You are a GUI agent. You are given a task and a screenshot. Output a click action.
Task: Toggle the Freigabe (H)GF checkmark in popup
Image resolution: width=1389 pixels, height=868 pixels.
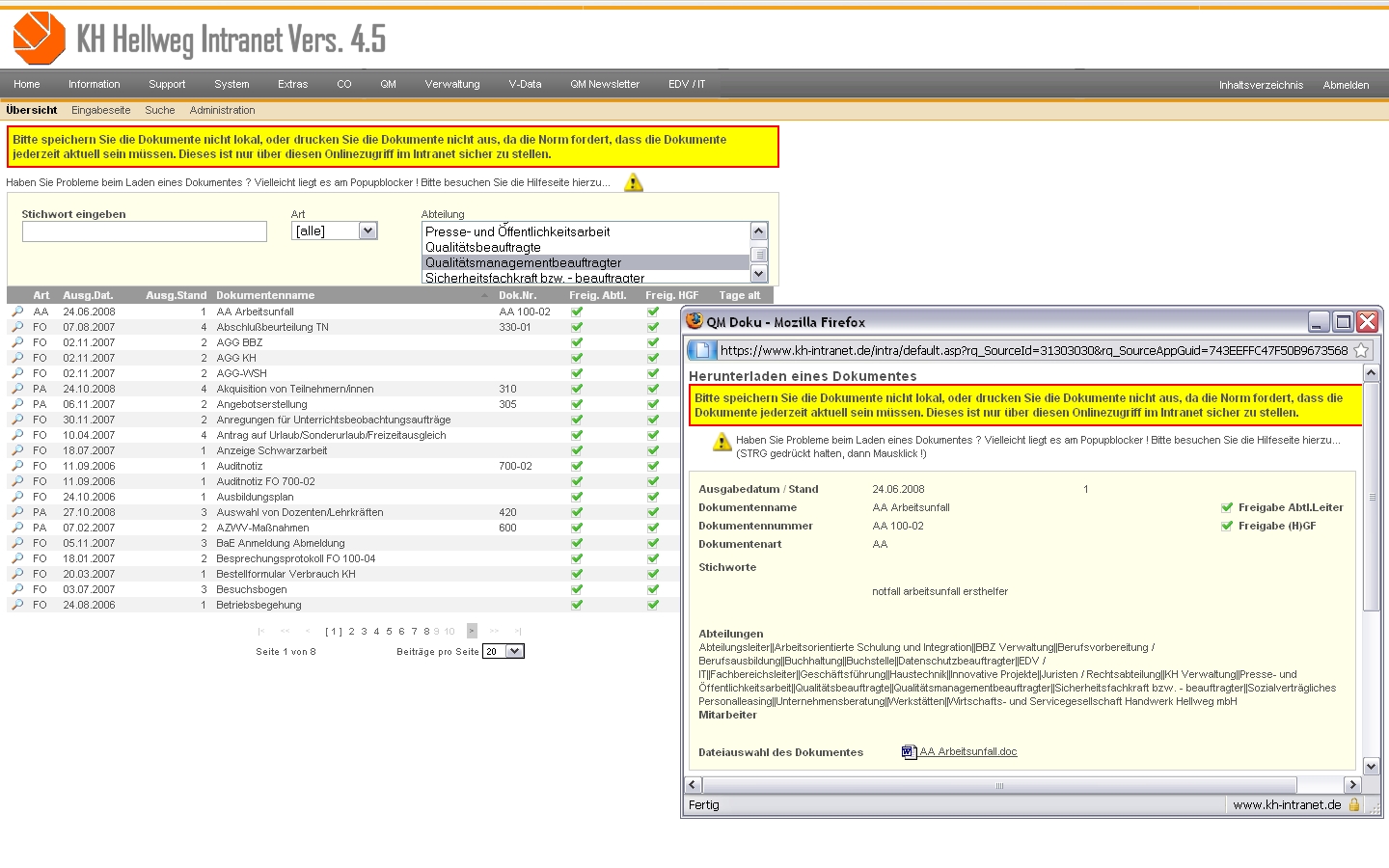tap(1227, 526)
